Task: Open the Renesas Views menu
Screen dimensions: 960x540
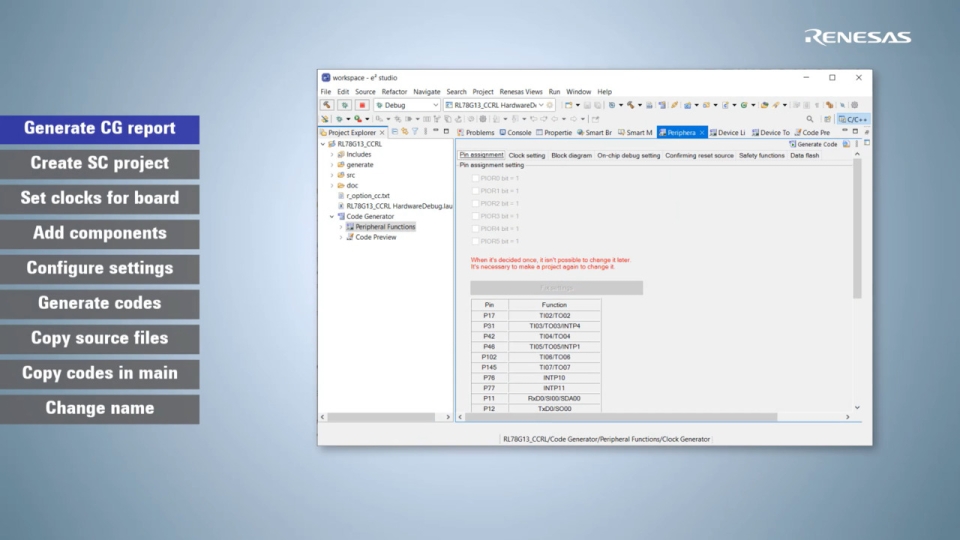Action: click(521, 92)
